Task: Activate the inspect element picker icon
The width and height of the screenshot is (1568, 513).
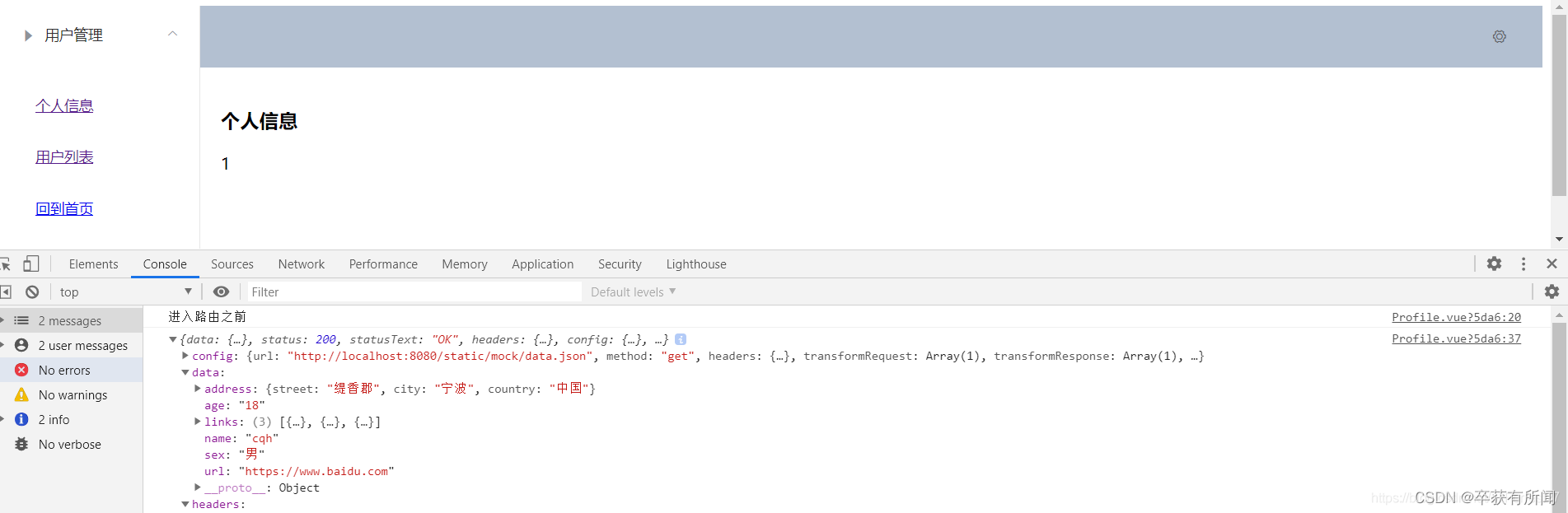Action: coord(6,263)
